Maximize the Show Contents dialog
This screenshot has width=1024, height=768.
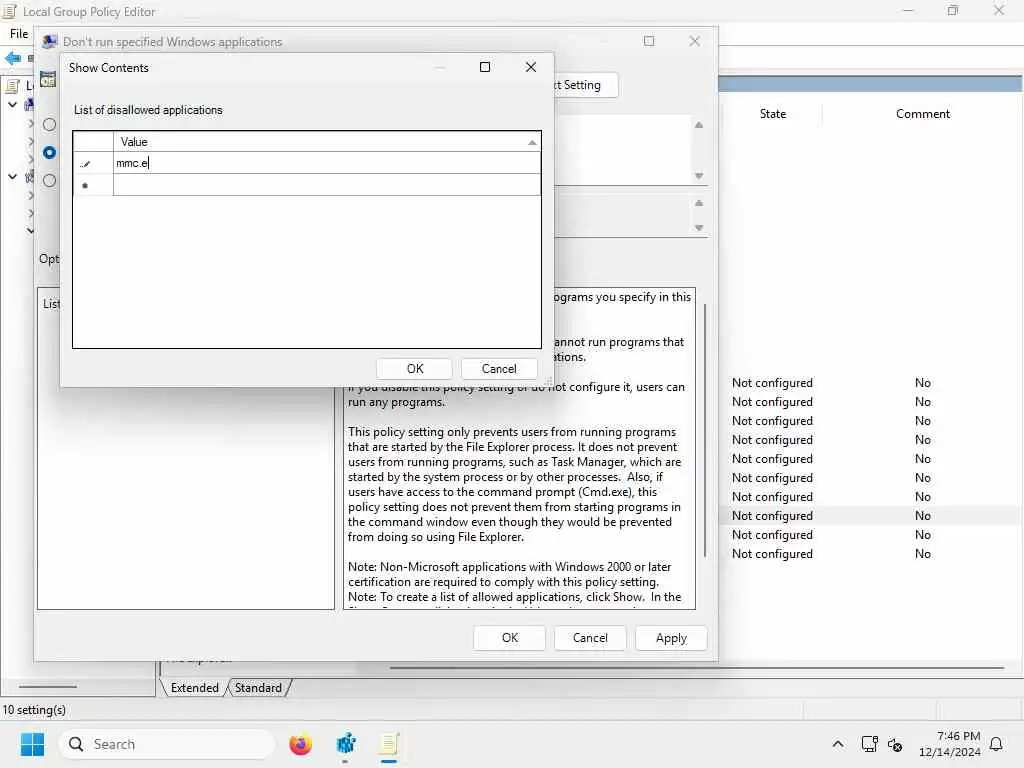(485, 67)
